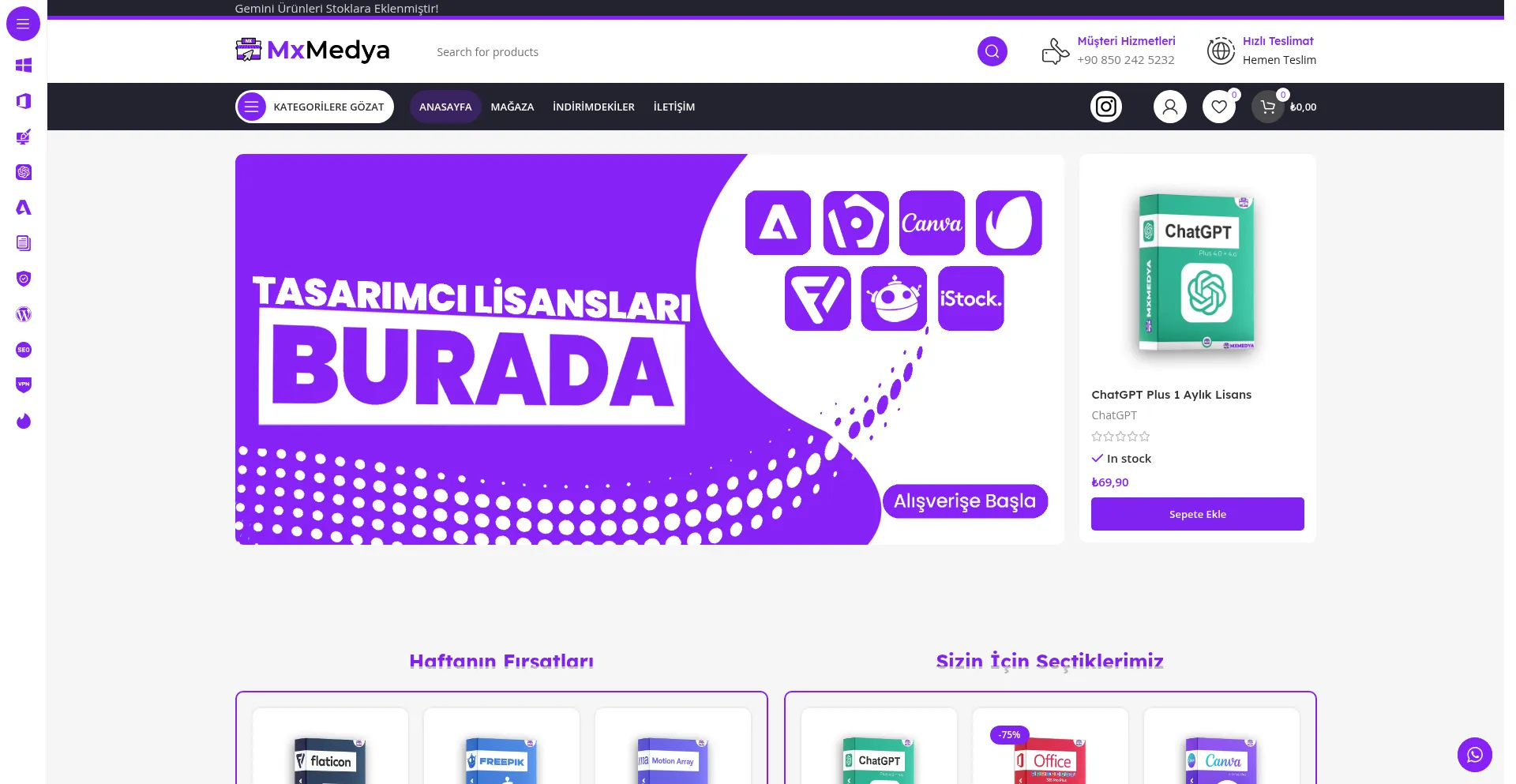1516x784 pixels.
Task: Open the flame (Tinder) sidebar icon
Action: coord(24,421)
